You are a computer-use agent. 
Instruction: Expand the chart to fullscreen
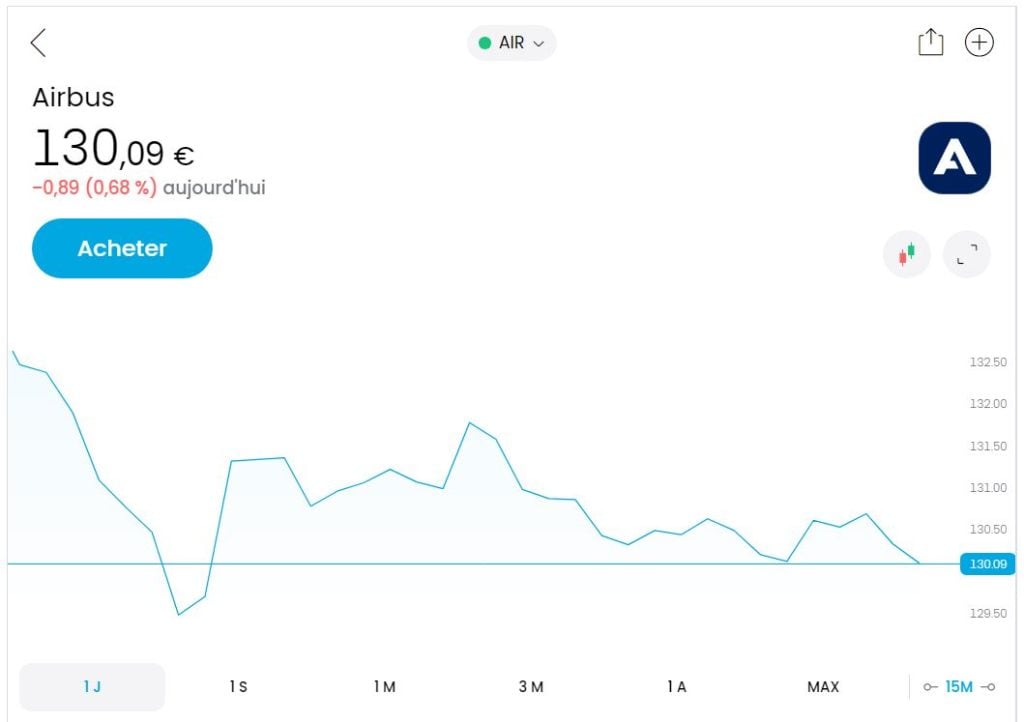tap(965, 254)
